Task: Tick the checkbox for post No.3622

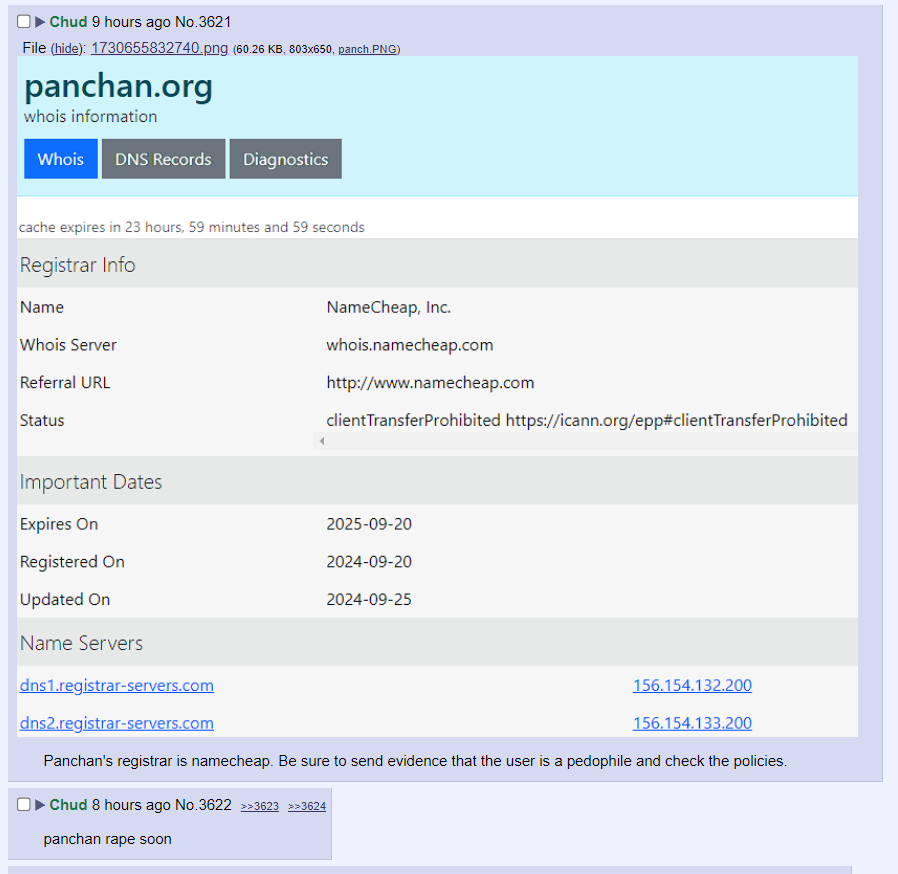Action: coord(24,805)
